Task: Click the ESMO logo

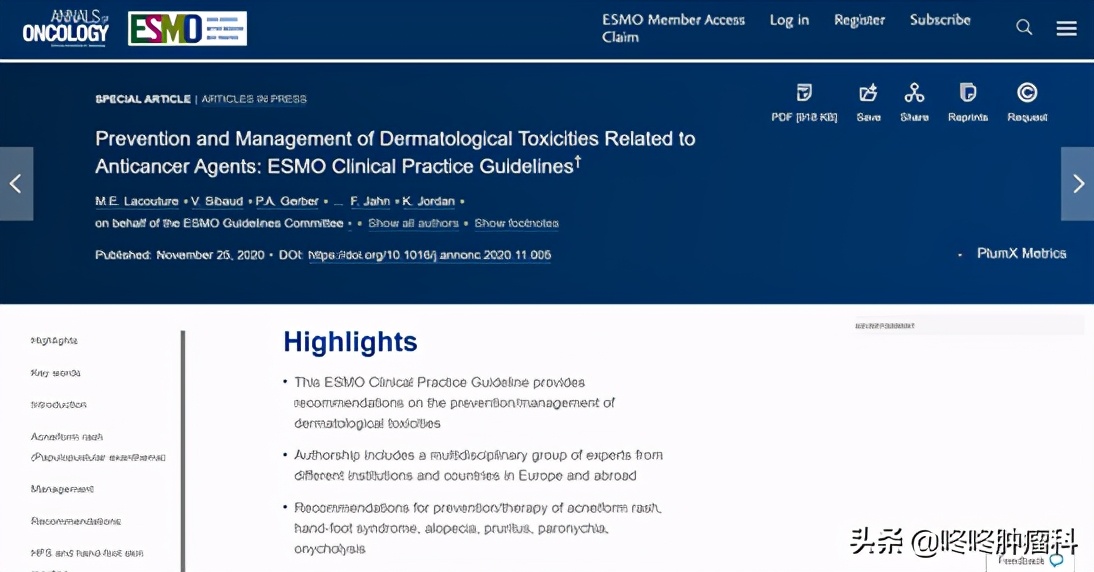Action: [x=187, y=29]
